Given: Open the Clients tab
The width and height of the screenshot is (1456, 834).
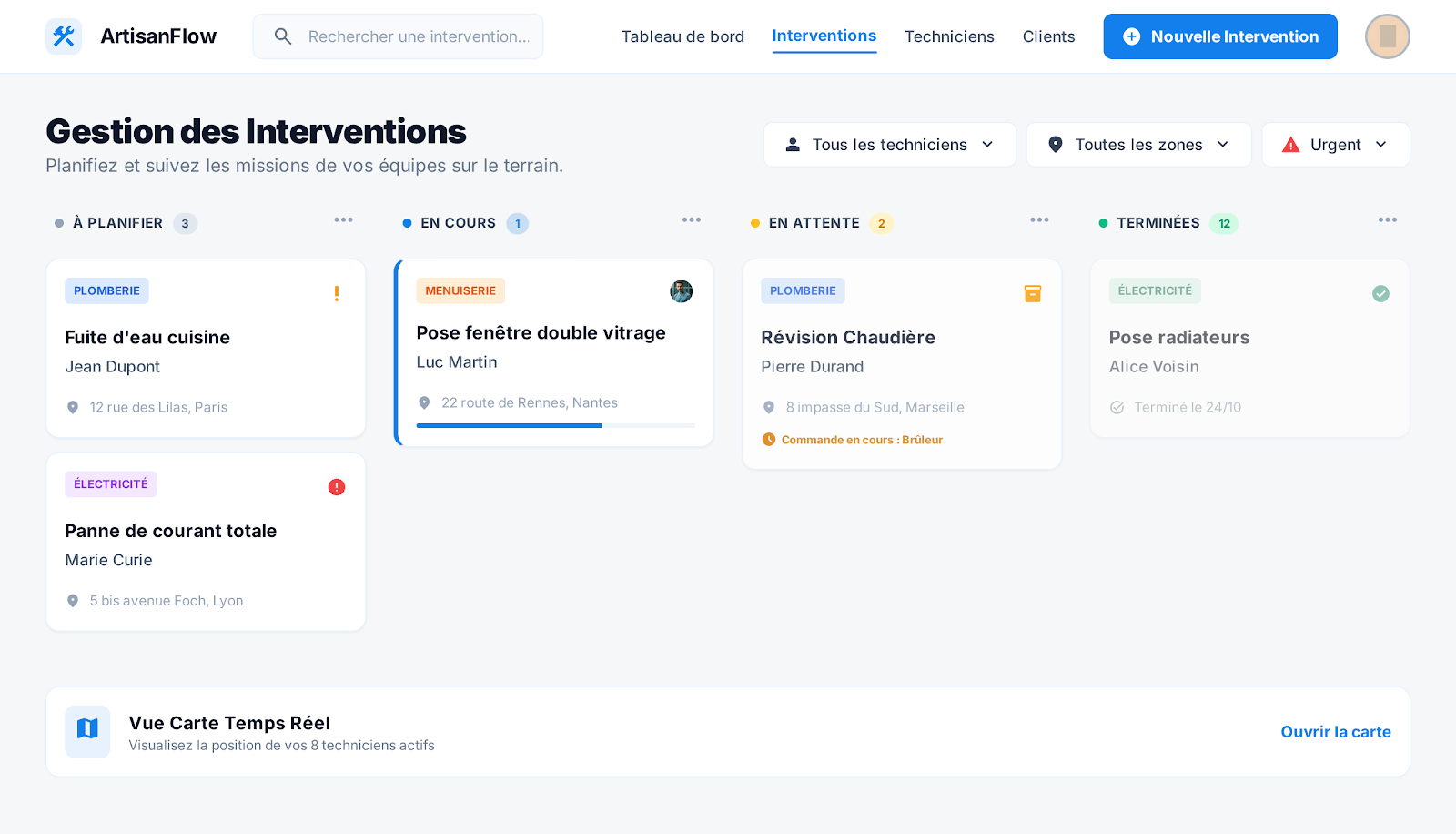Looking at the screenshot, I should tap(1048, 36).
